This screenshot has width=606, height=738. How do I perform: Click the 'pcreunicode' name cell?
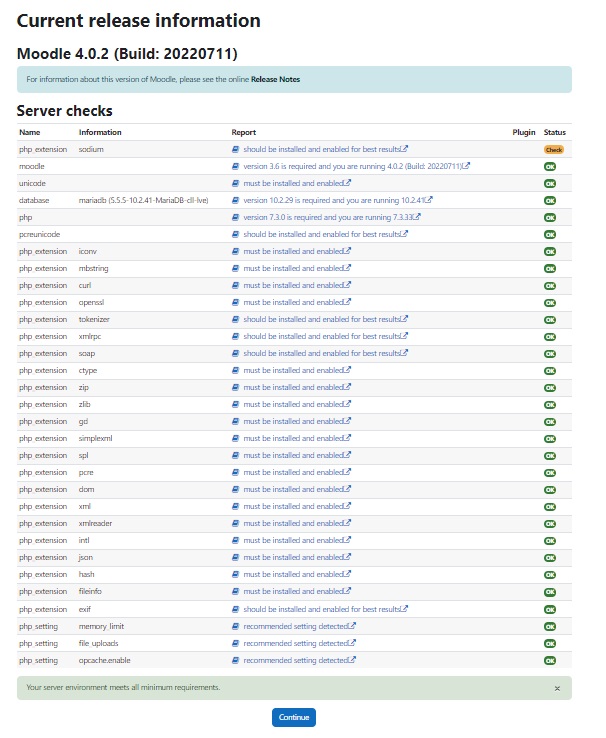click(x=40, y=234)
